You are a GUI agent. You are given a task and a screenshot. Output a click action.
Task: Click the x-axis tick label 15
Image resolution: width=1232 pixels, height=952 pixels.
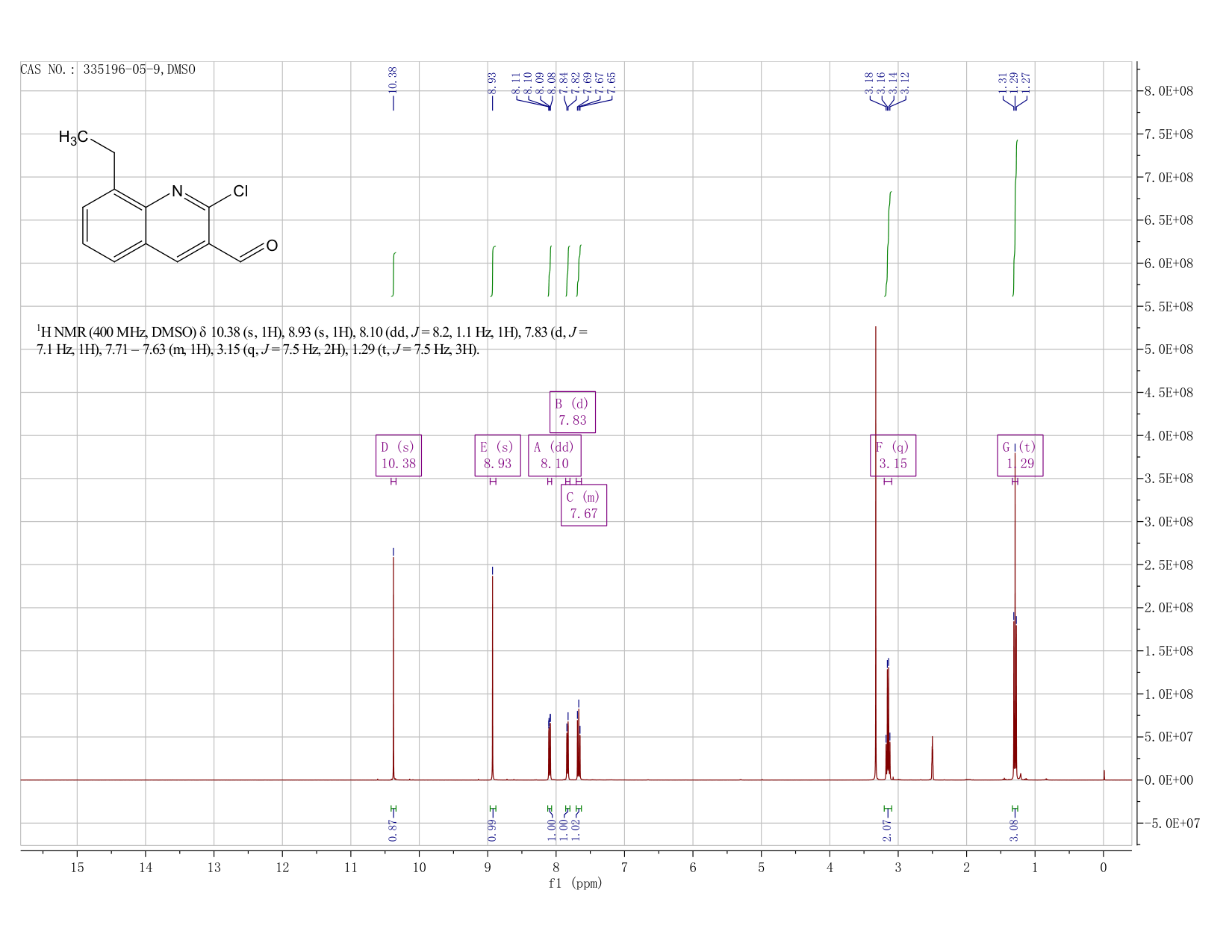[77, 868]
